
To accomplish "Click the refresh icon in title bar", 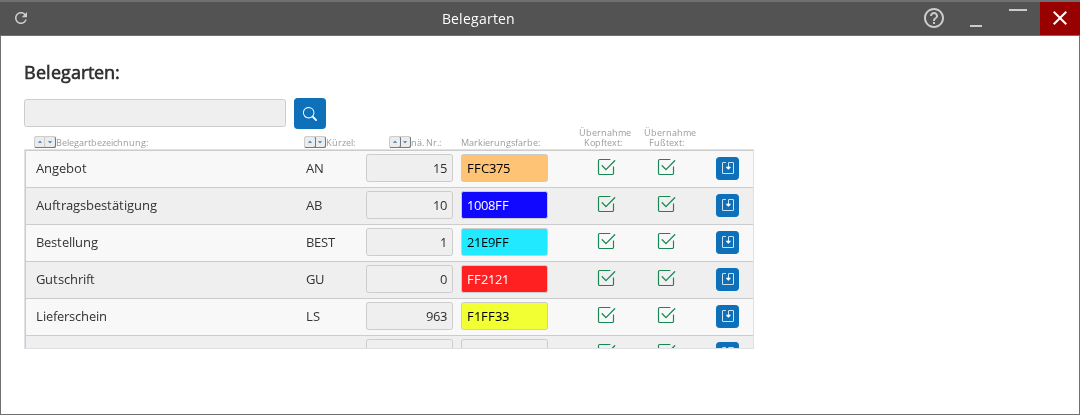I will tap(21, 18).
